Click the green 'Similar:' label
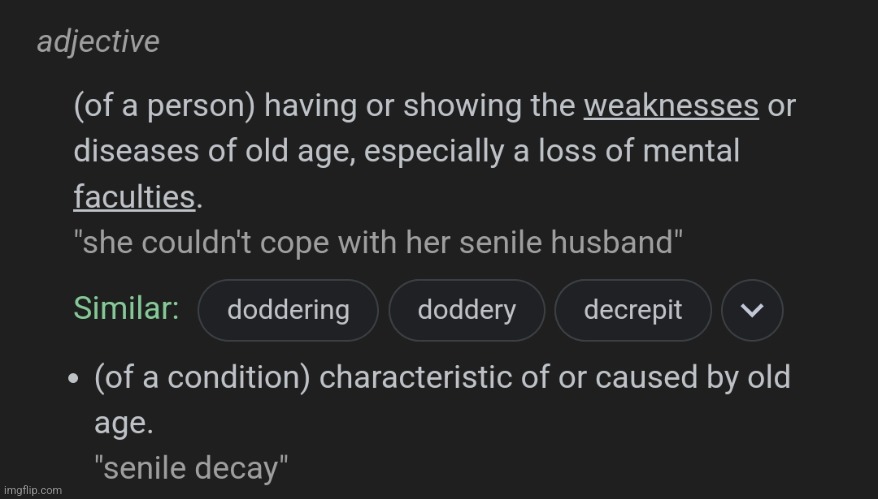Viewport: 878px width, 499px height. tap(127, 308)
